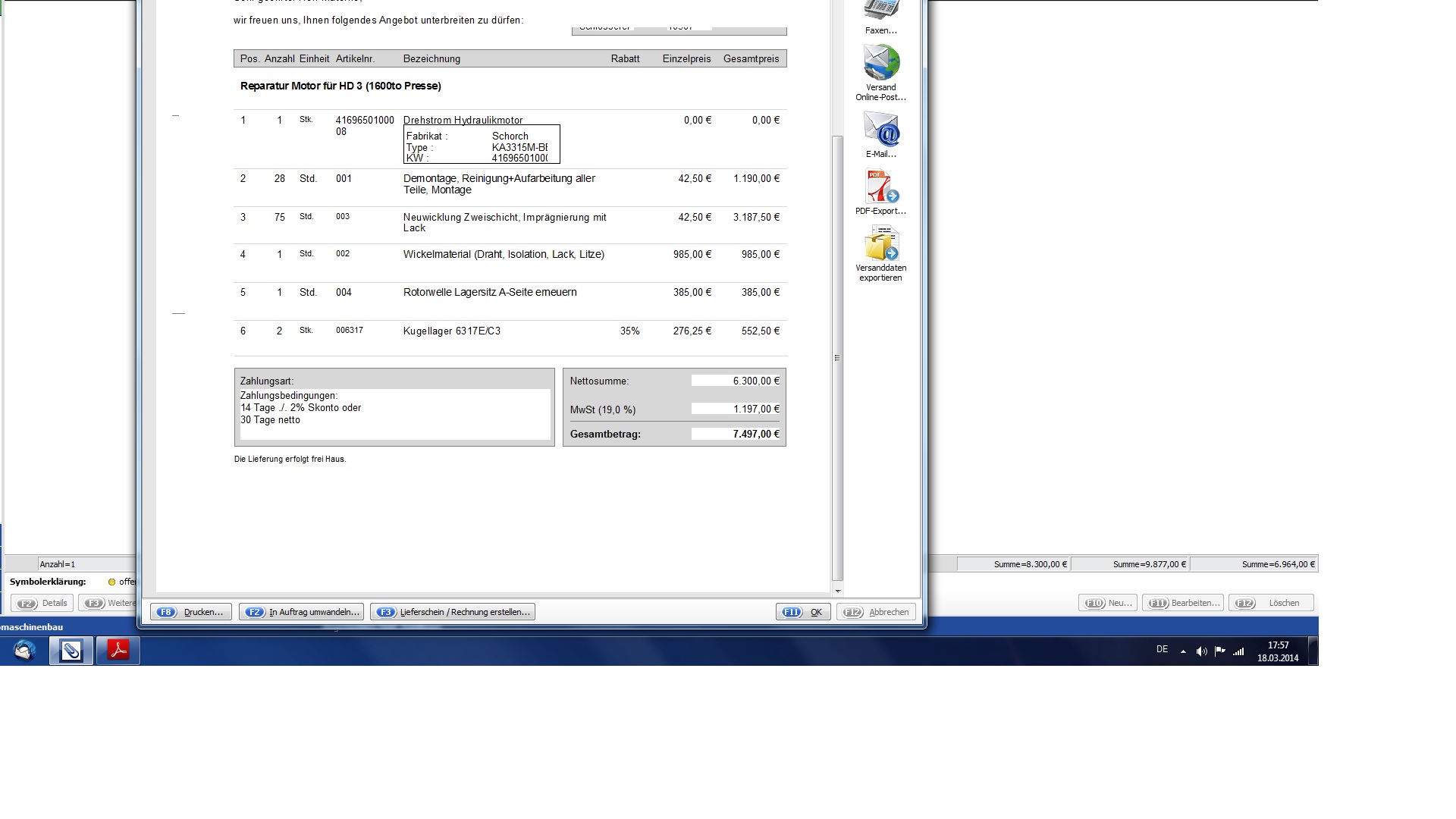Image resolution: width=1456 pixels, height=819 pixels.
Task: Click article number 006317
Action: 350,331
